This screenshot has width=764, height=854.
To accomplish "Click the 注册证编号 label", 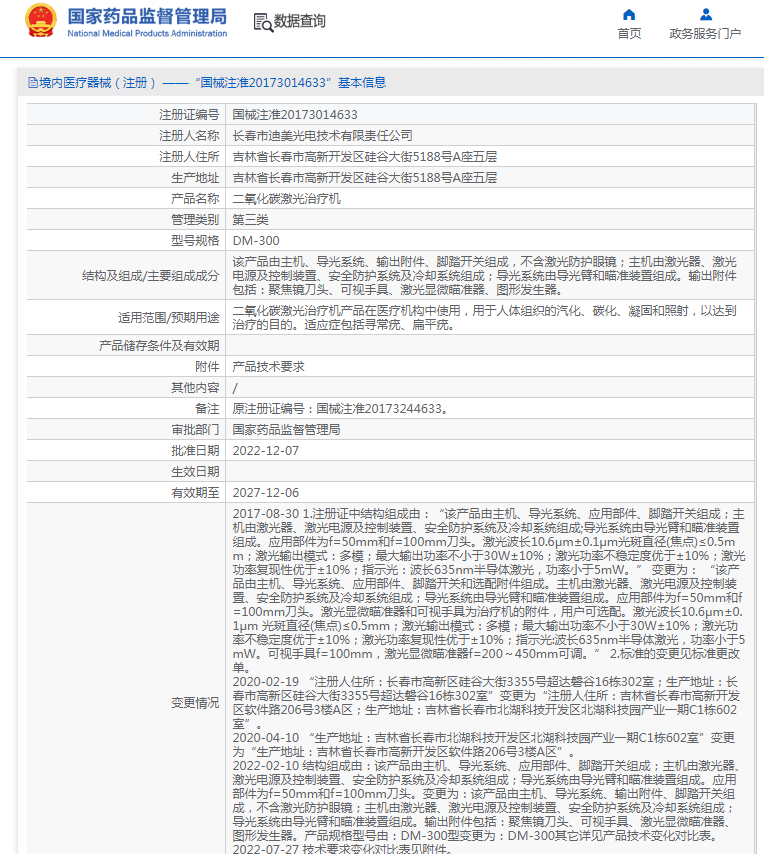I will tap(190, 115).
